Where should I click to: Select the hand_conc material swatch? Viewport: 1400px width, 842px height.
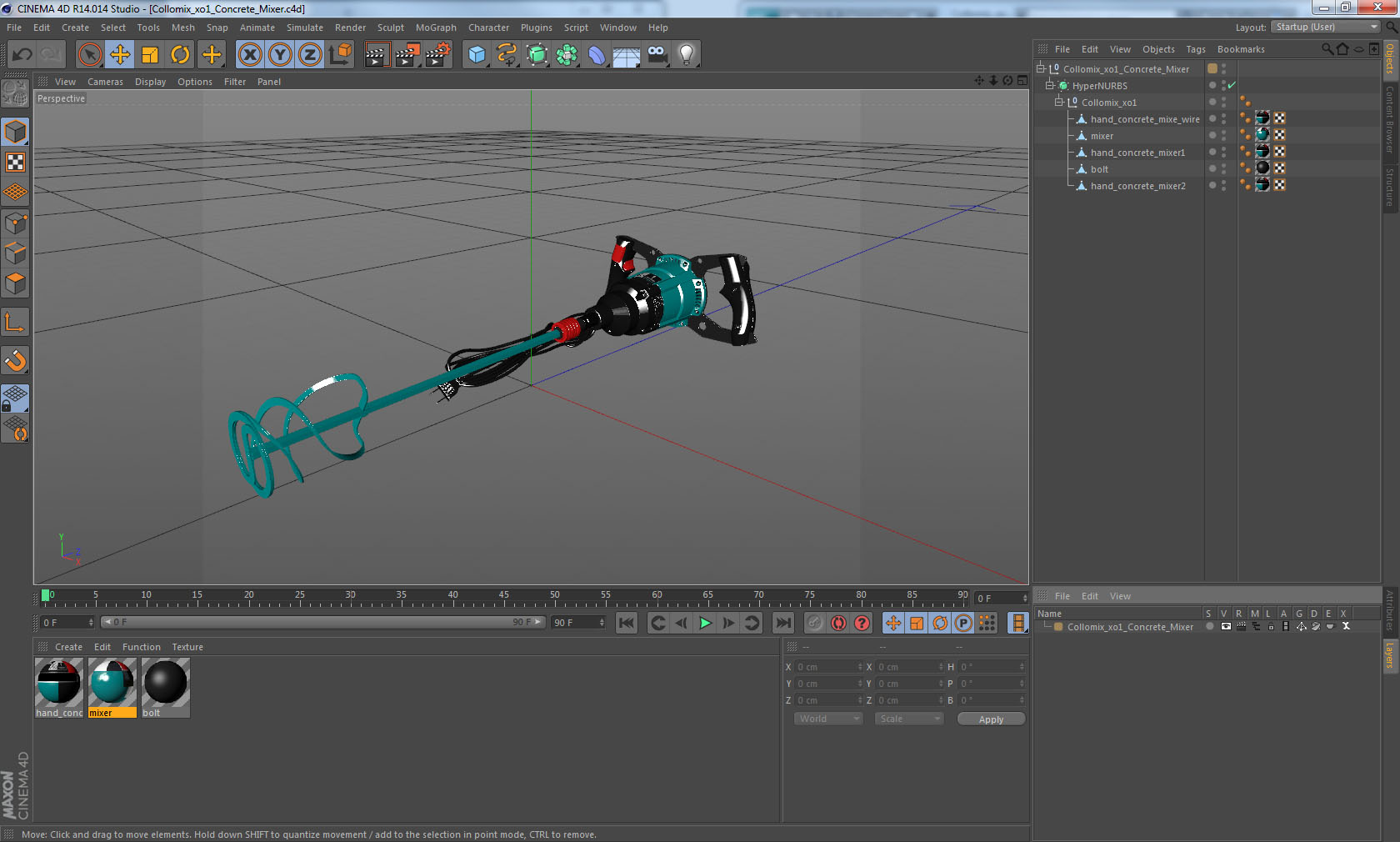coord(58,687)
